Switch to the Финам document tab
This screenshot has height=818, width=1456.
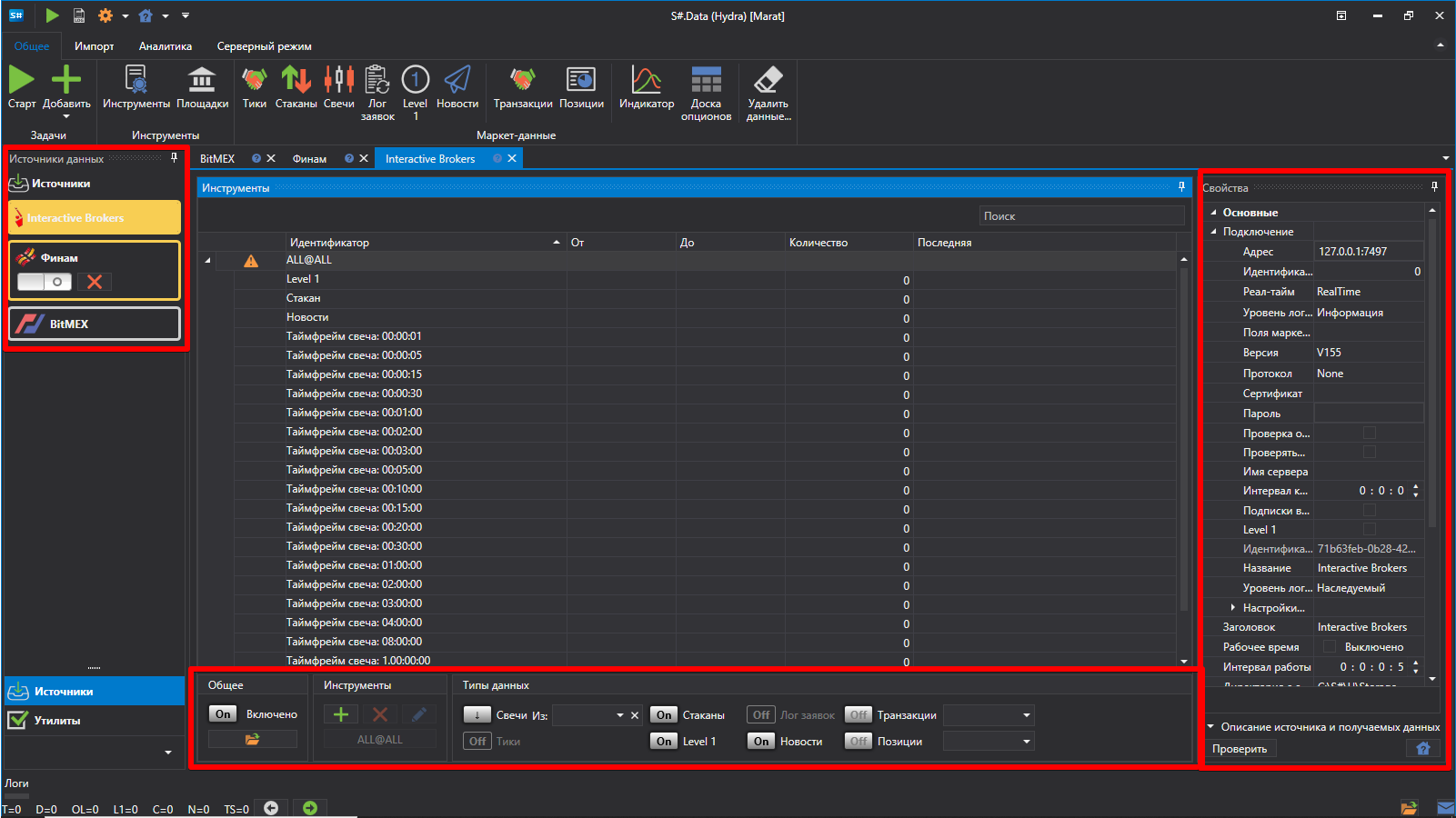pyautogui.click(x=309, y=158)
